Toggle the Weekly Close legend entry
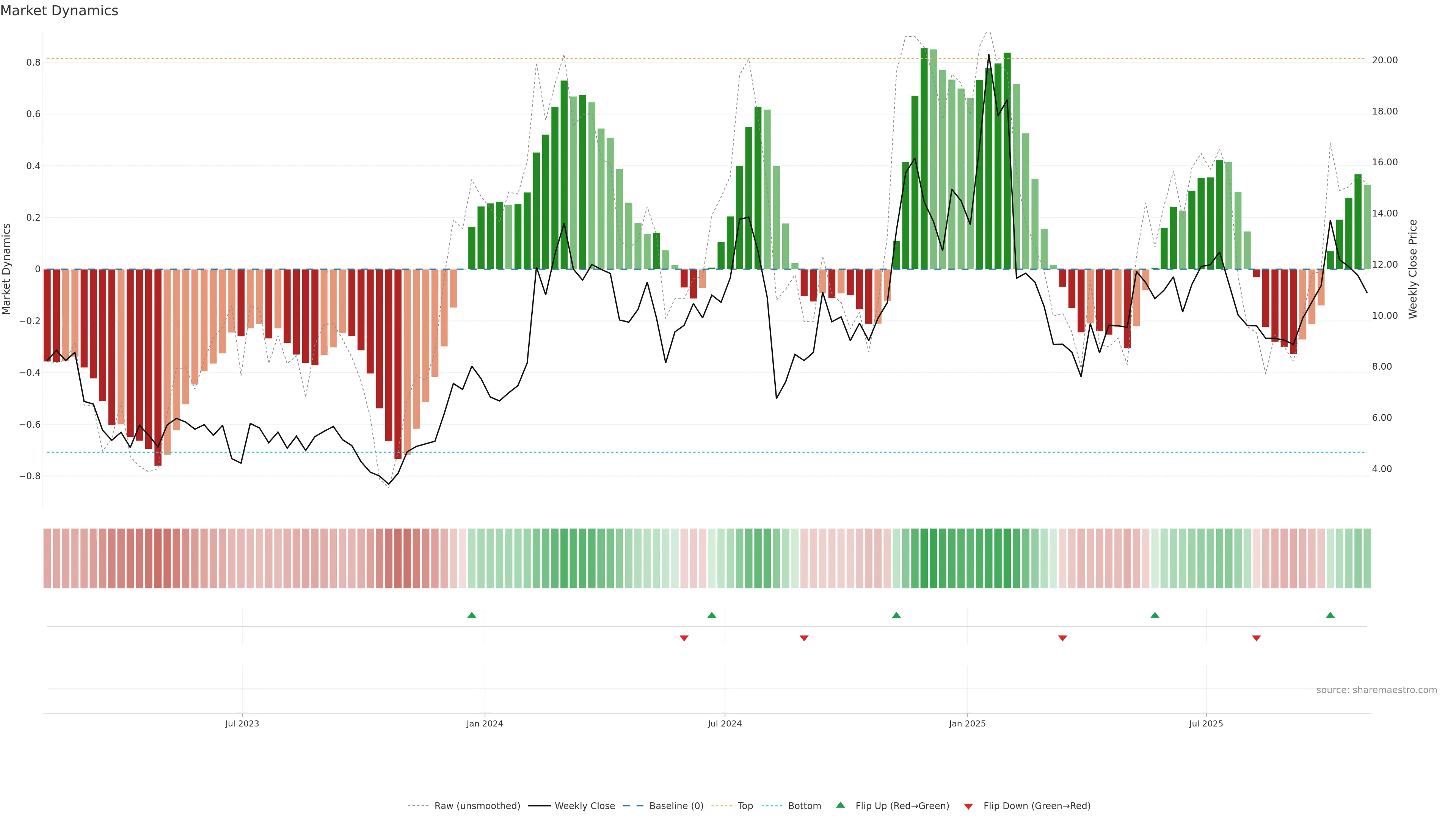This screenshot has width=1456, height=819. pos(584,806)
